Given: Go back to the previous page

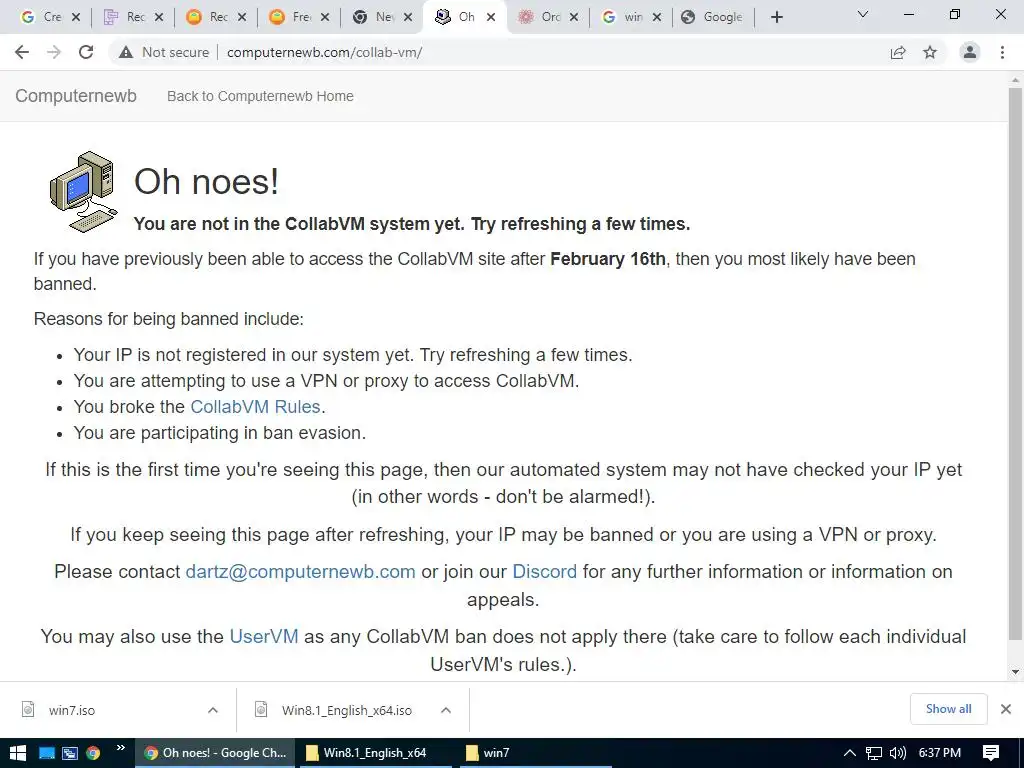Looking at the screenshot, I should tap(22, 52).
